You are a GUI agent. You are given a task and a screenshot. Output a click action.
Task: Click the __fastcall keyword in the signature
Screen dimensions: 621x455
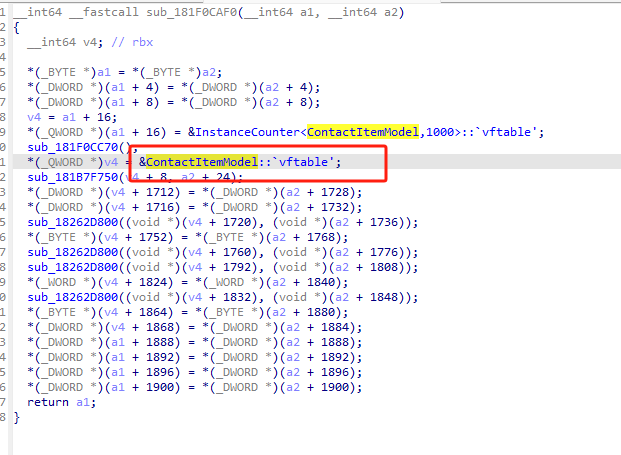104,12
